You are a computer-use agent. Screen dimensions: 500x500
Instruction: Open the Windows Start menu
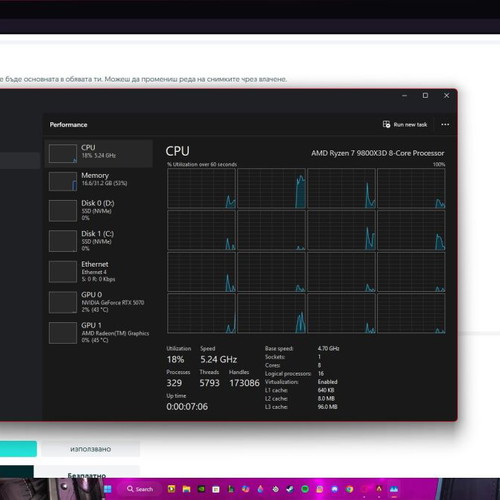[x=107, y=489]
